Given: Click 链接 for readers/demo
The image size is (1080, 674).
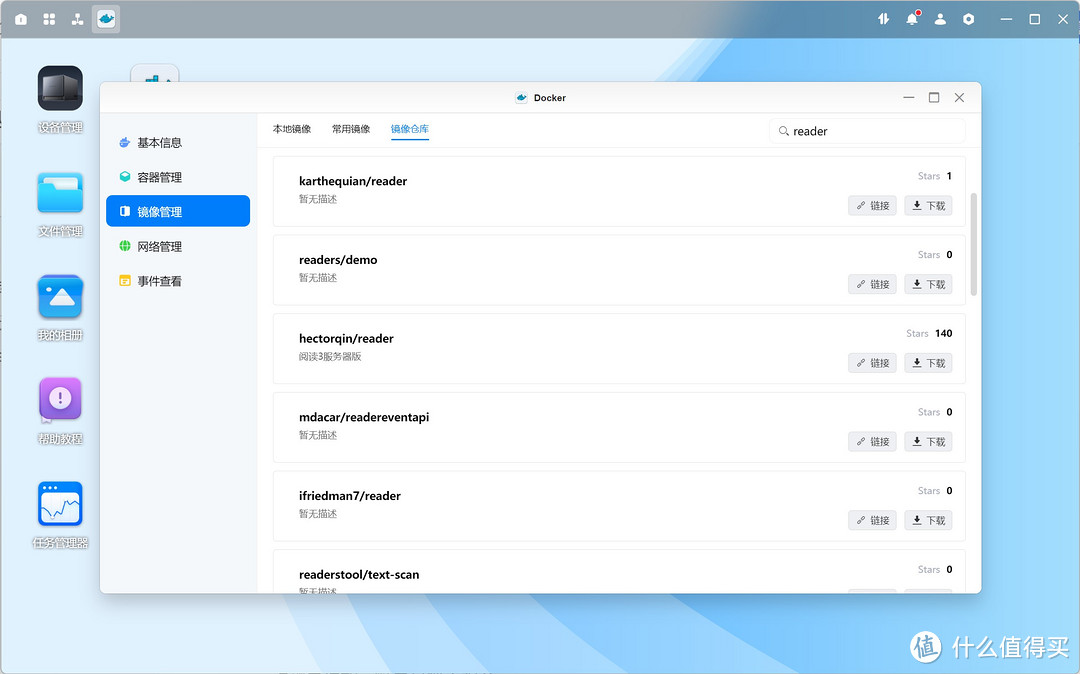Looking at the screenshot, I should point(873,284).
